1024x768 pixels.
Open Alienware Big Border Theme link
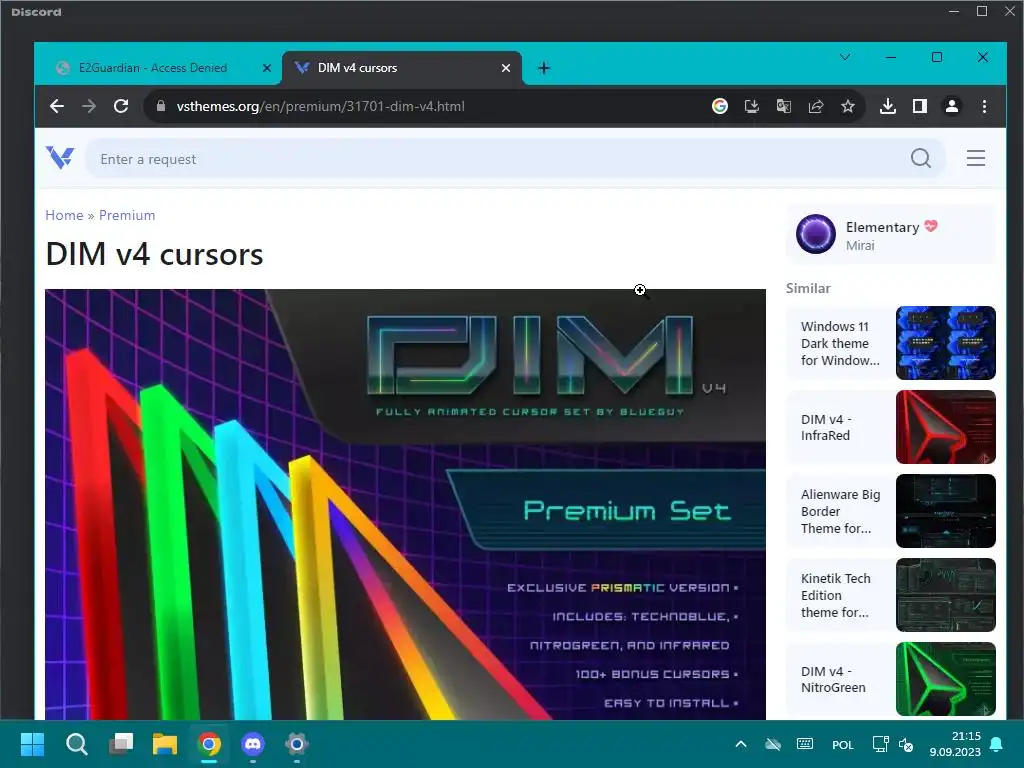click(840, 511)
